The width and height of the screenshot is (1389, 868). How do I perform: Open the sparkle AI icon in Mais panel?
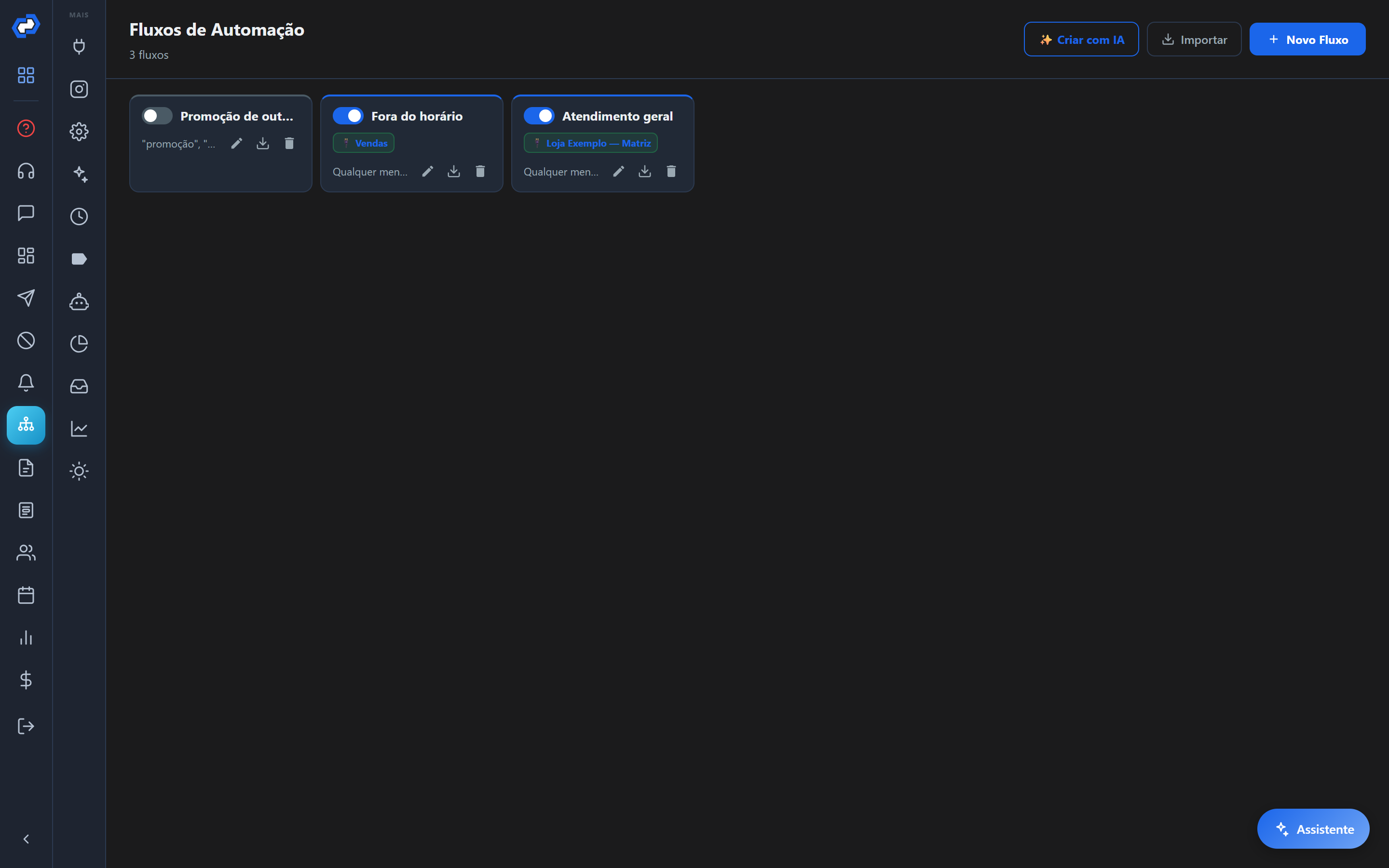pyautogui.click(x=79, y=174)
